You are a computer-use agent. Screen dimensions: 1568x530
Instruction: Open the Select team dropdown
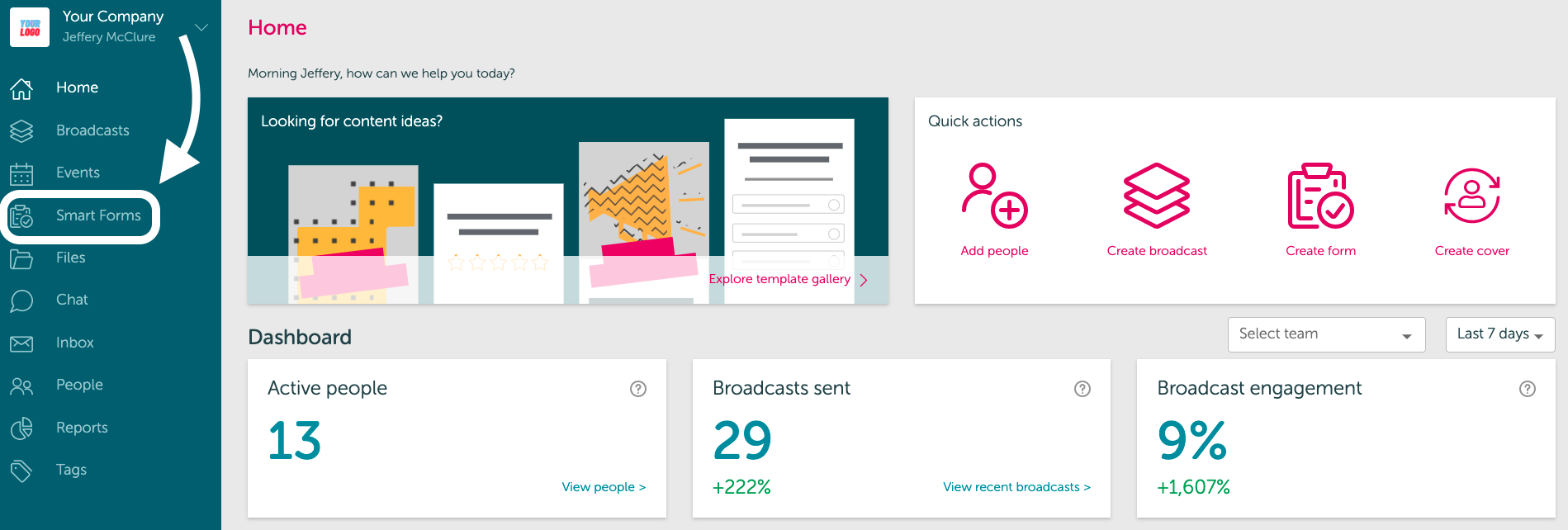tap(1326, 334)
